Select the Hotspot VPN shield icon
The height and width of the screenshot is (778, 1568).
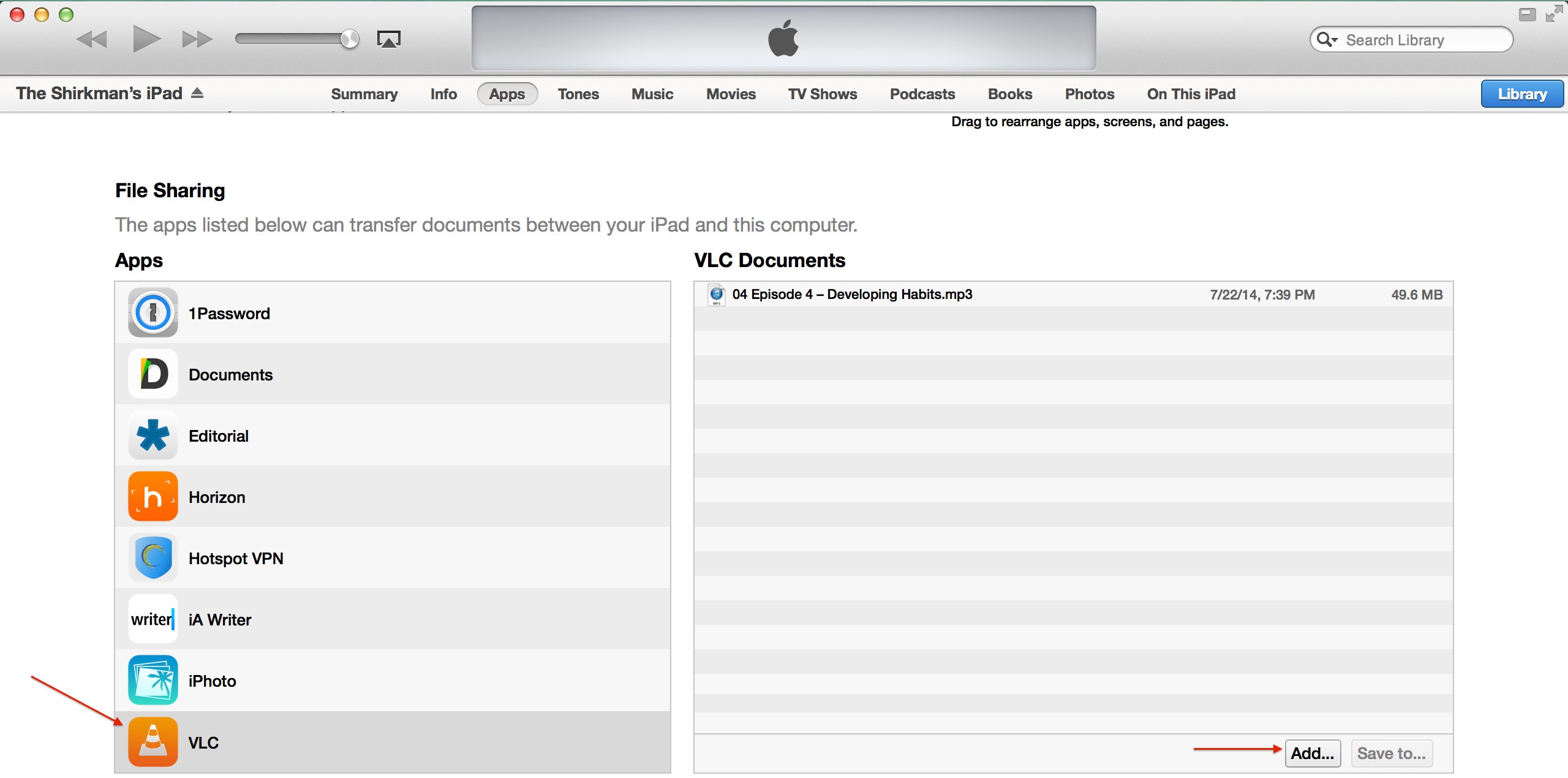[x=153, y=557]
